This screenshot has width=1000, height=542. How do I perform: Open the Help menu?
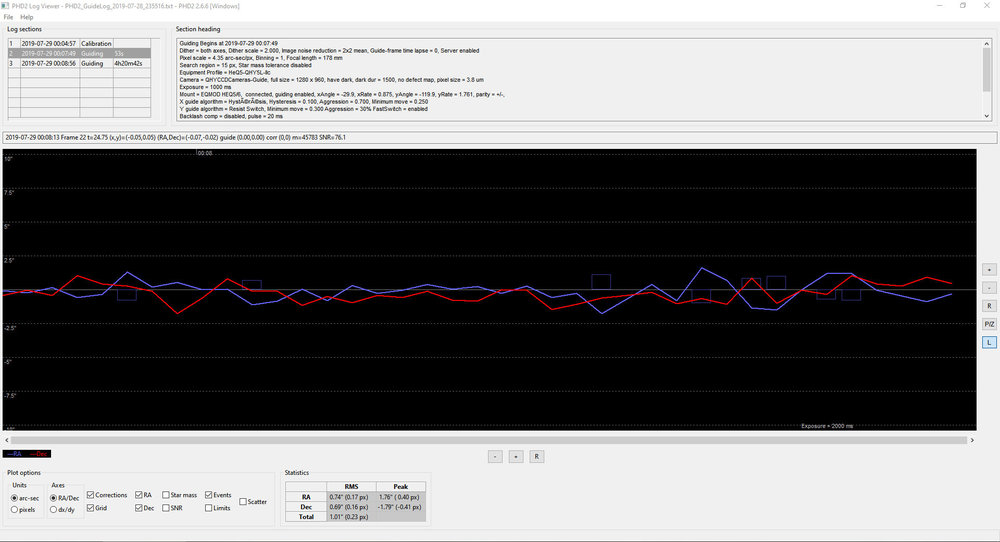[x=27, y=17]
